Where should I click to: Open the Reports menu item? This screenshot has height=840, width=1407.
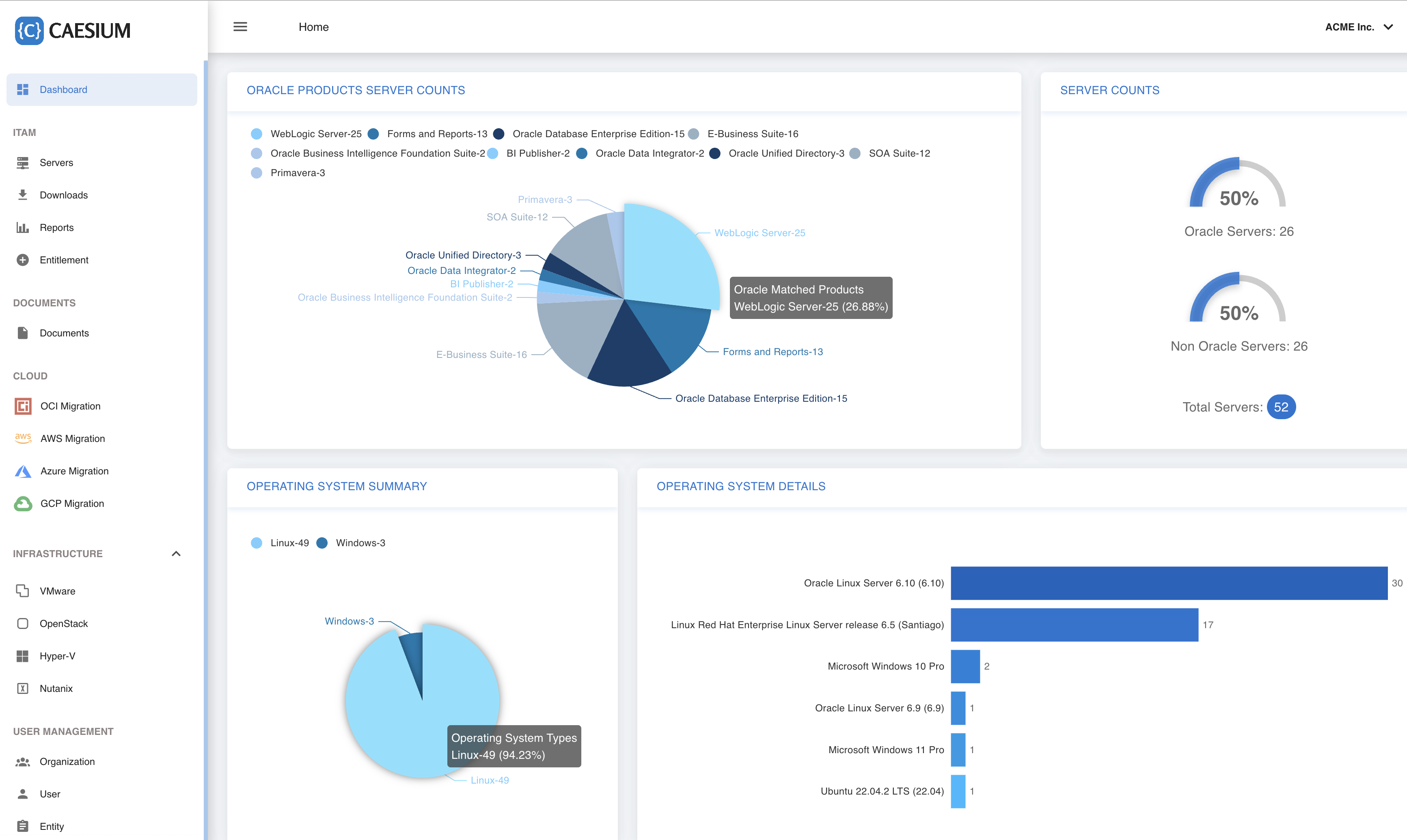click(x=102, y=228)
